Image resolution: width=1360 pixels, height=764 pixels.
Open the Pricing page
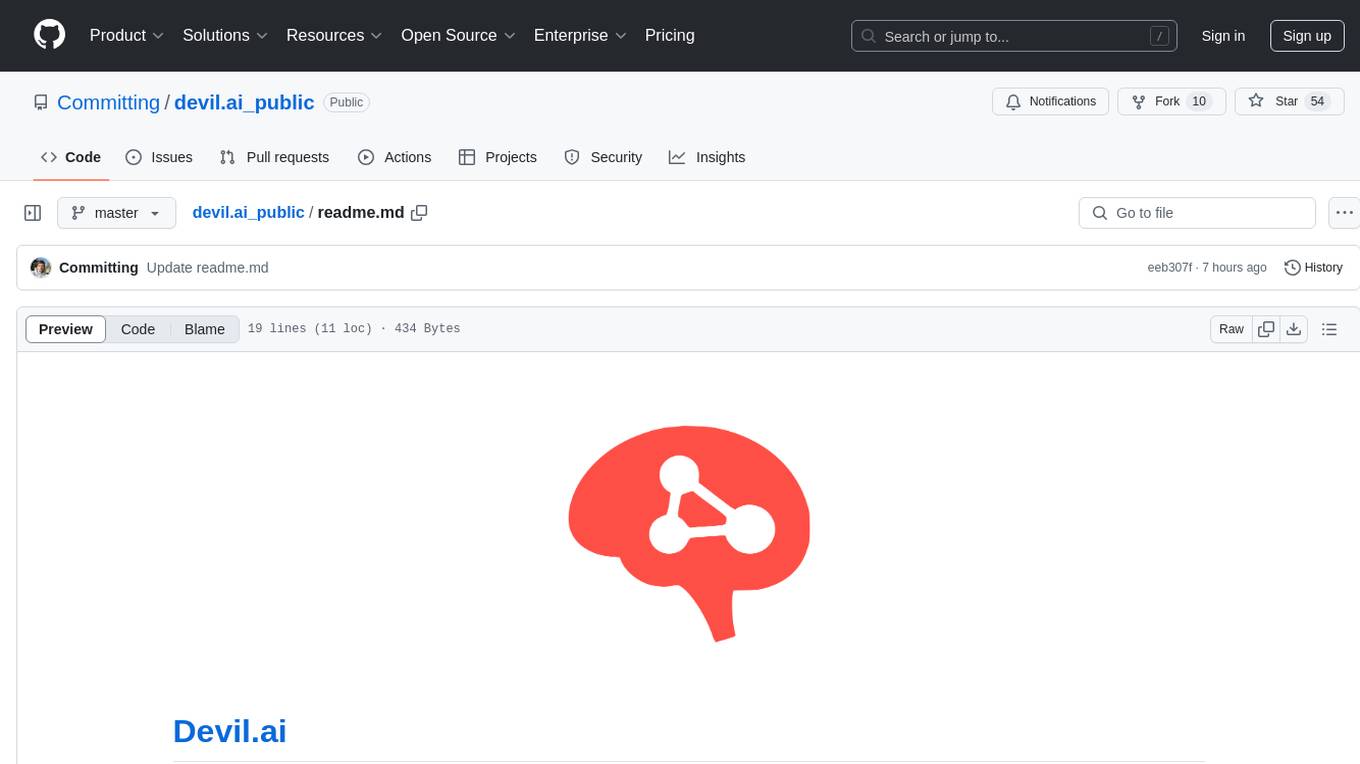(x=670, y=35)
